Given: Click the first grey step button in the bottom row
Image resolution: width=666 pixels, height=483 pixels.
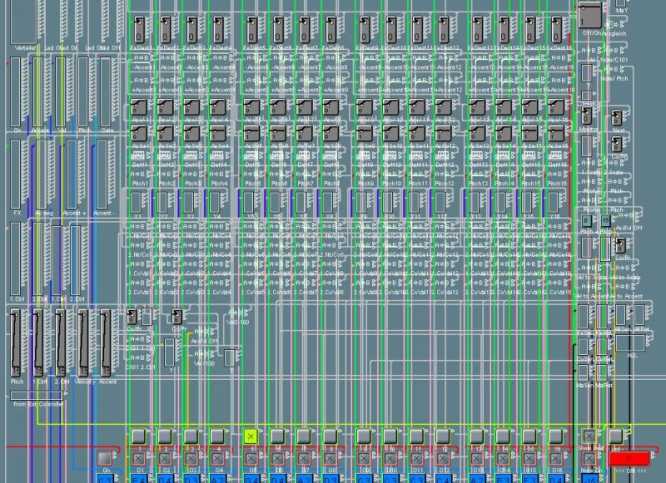Looking at the screenshot, I should coord(139,436).
